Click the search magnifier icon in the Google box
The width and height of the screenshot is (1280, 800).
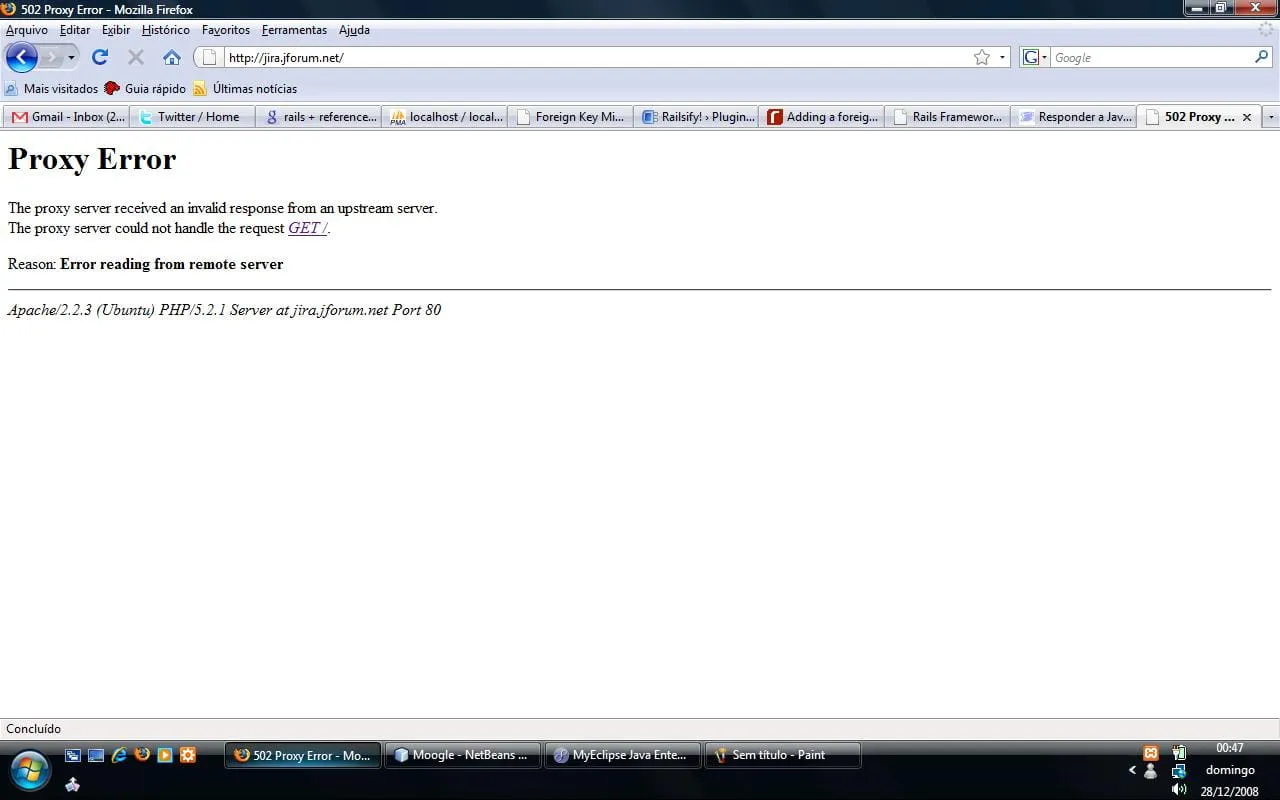pos(1262,57)
